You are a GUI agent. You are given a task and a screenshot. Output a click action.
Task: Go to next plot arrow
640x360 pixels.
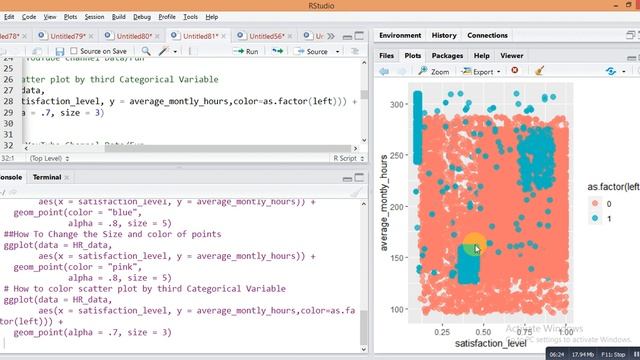pos(402,71)
